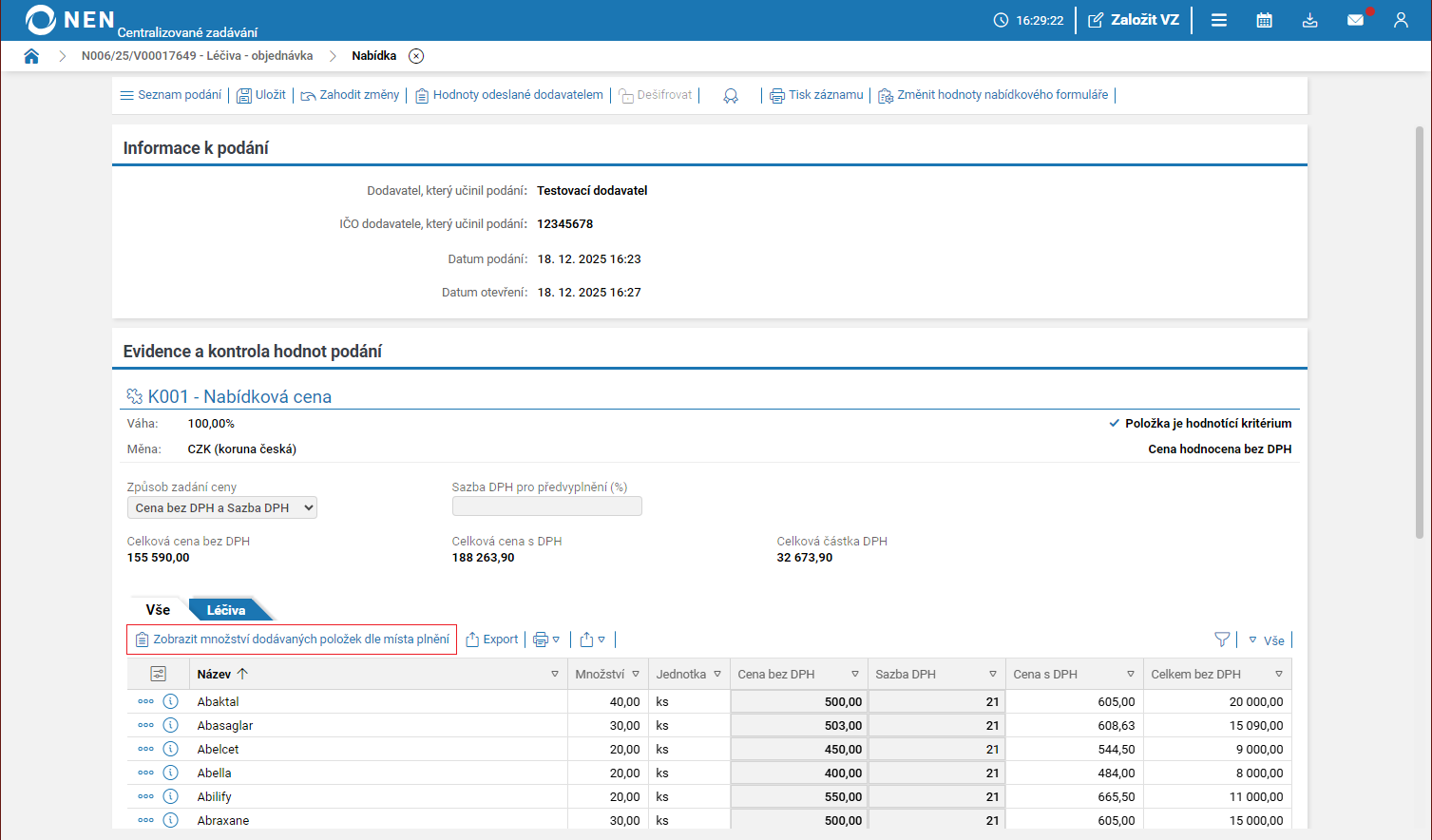Select the Léčiva tab
Viewport: 1432px width, 840px height.
226,610
